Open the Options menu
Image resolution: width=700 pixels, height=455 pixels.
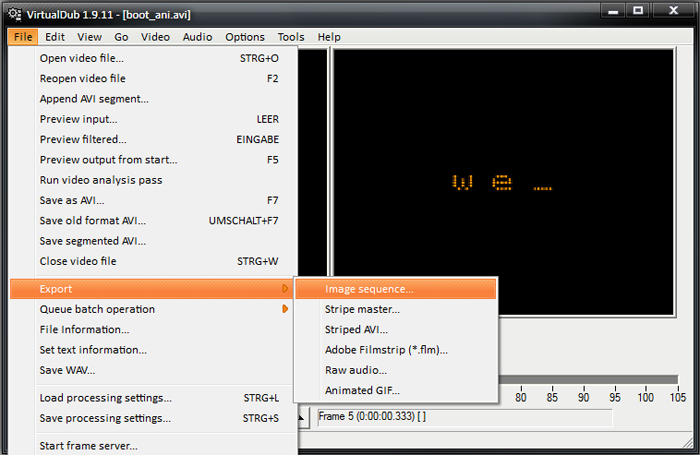(x=245, y=37)
